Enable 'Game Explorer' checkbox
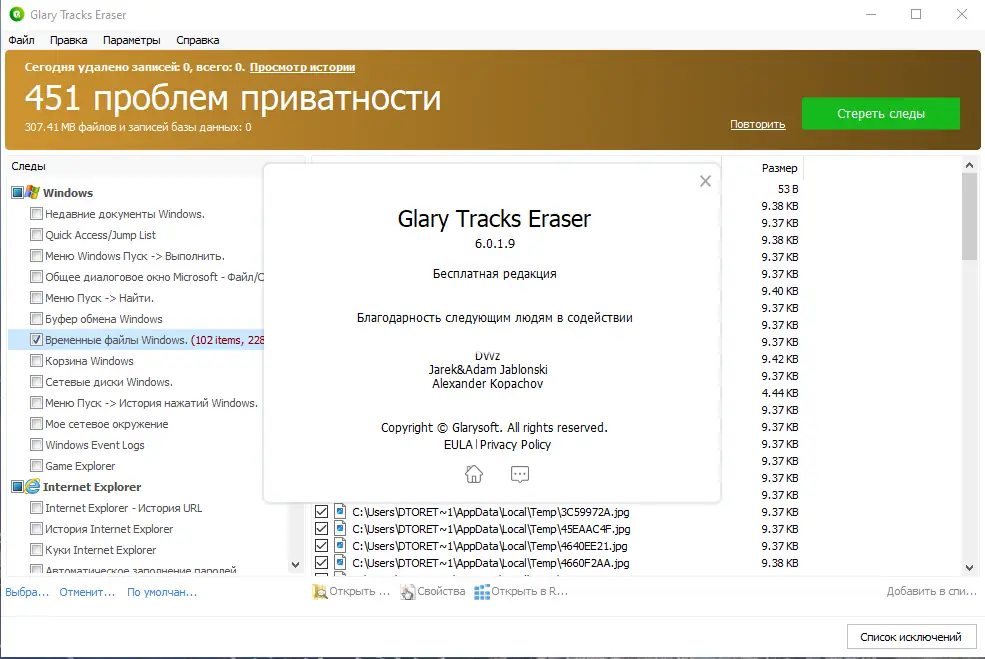 [x=36, y=466]
